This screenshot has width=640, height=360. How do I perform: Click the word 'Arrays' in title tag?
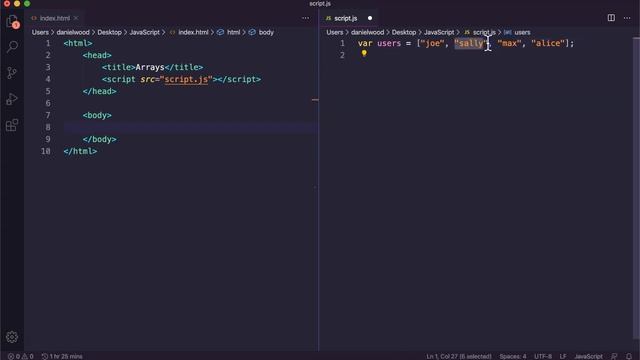coord(150,67)
